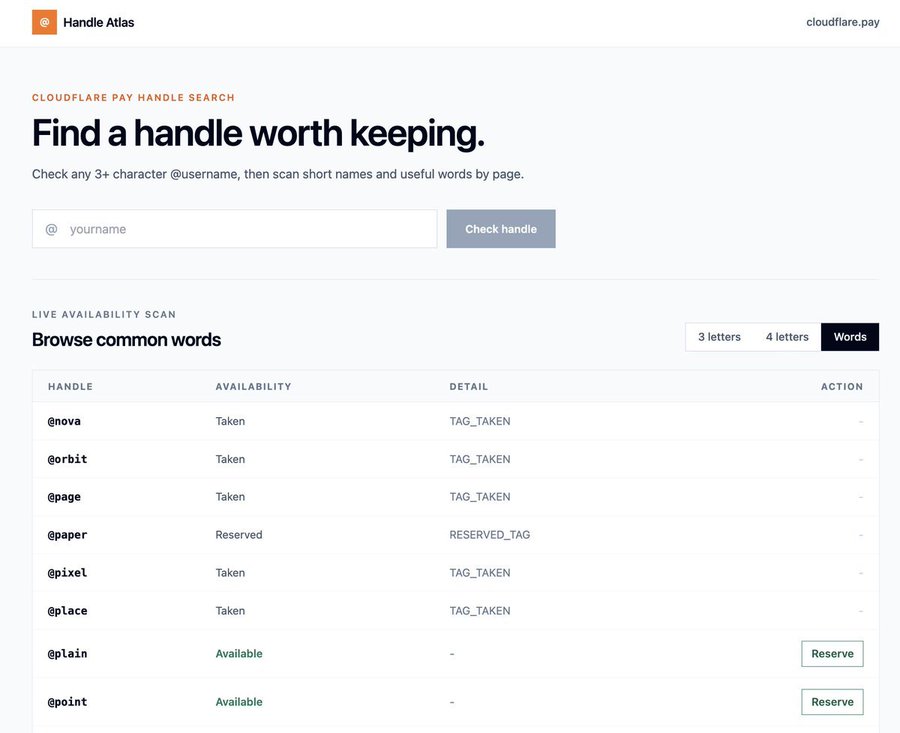The image size is (900, 733).
Task: Click the Browse common words heading
Action: (x=126, y=340)
